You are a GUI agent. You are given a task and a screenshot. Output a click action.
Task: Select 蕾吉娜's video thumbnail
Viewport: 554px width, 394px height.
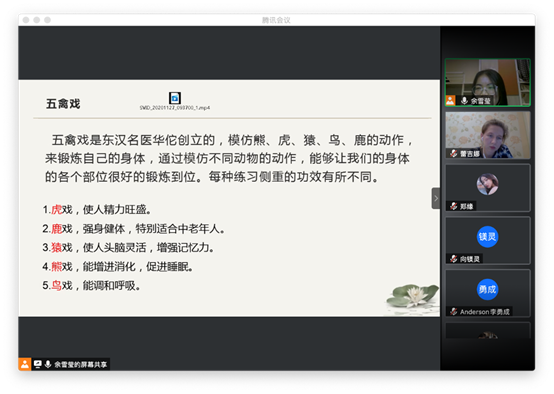click(x=488, y=135)
